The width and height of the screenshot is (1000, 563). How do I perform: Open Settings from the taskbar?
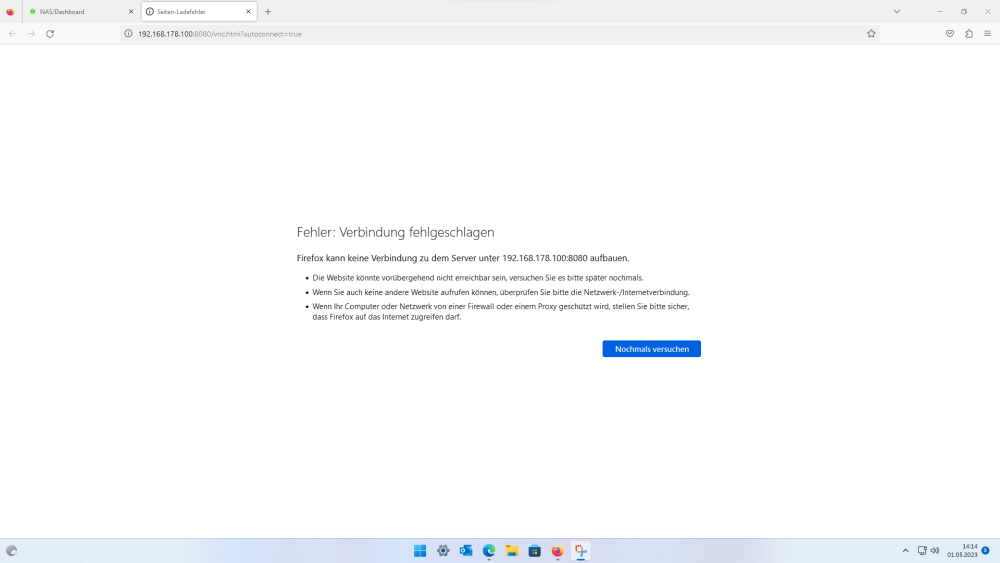coord(443,551)
